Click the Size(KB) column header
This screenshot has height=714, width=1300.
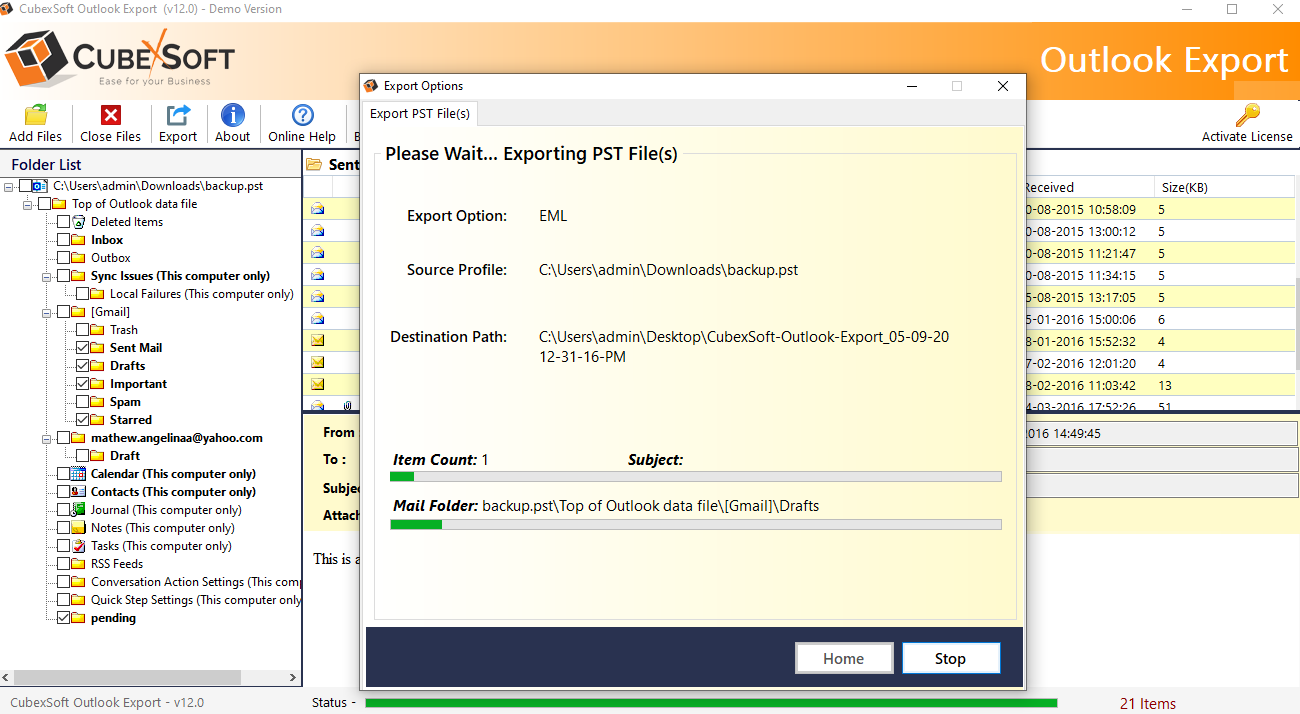[1223, 187]
